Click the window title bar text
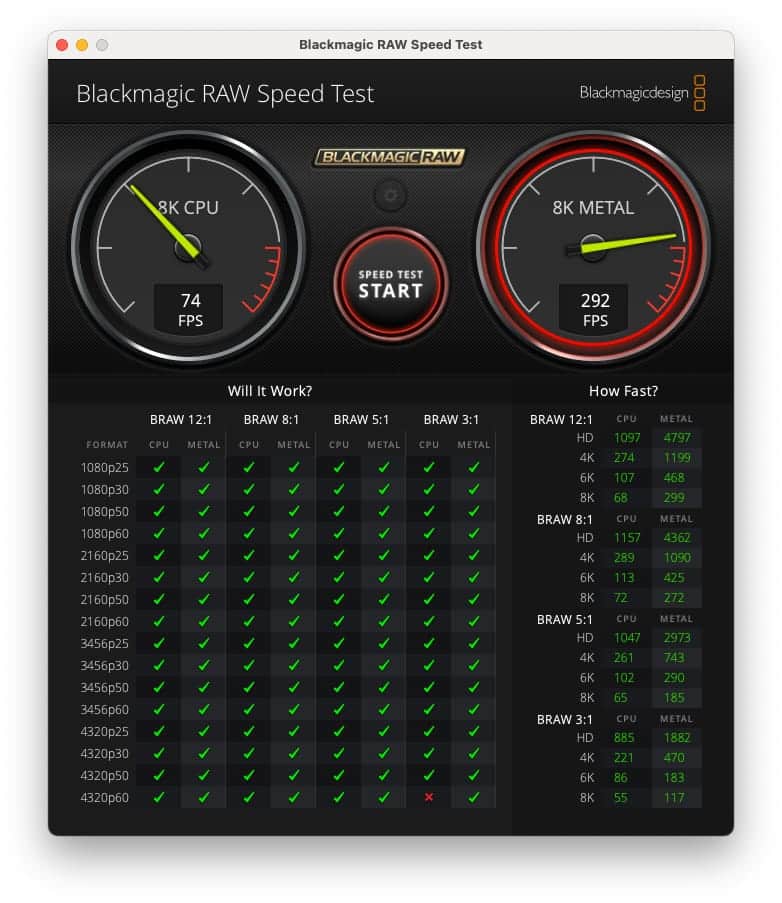This screenshot has width=782, height=903. coord(390,44)
